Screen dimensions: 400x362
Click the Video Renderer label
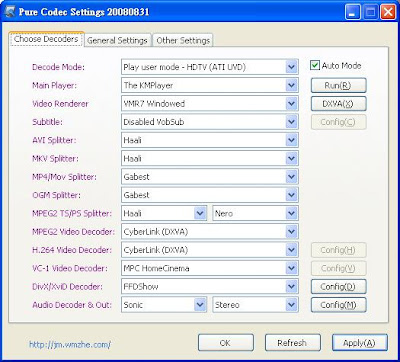[x=60, y=104]
